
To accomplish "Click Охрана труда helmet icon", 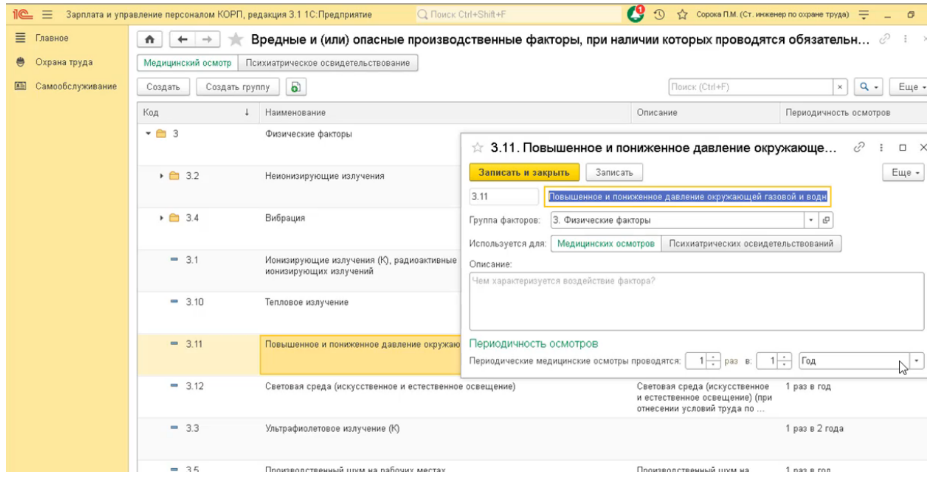I will coord(20,62).
